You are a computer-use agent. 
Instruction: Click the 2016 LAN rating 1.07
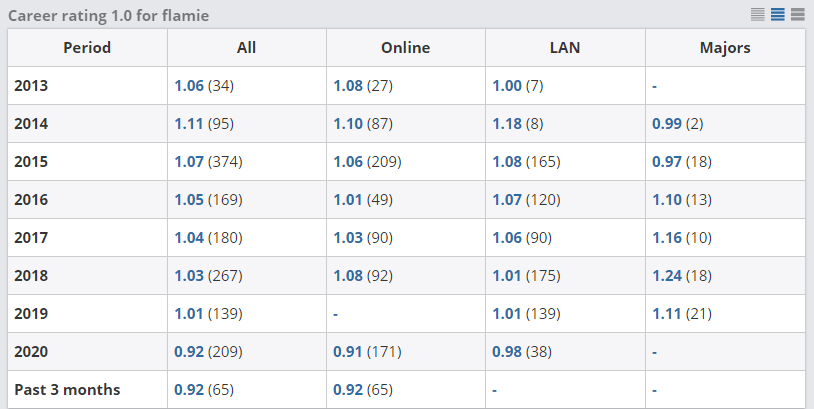[507, 200]
